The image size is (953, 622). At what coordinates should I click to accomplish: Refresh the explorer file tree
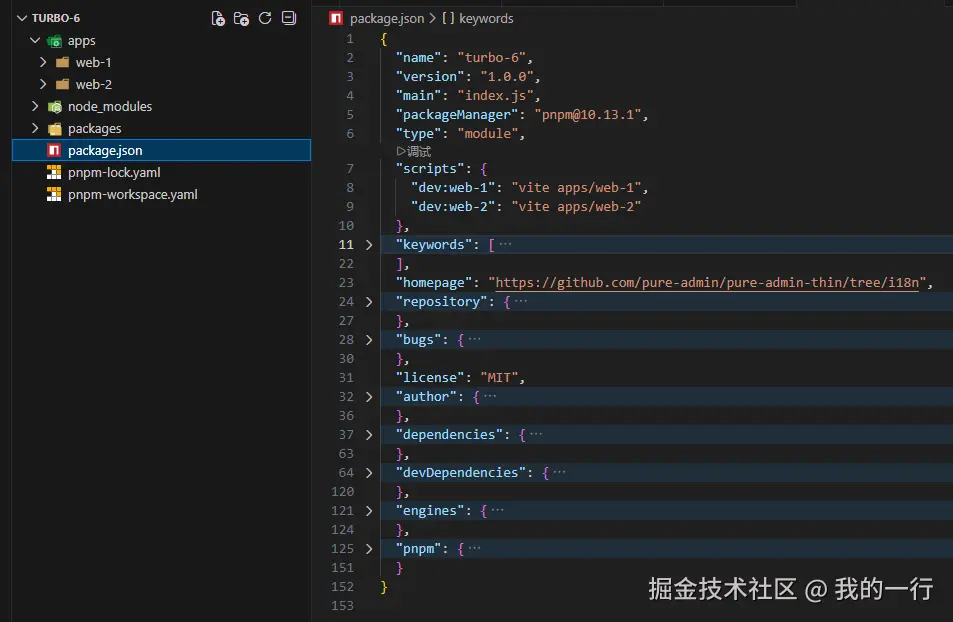tap(265, 18)
